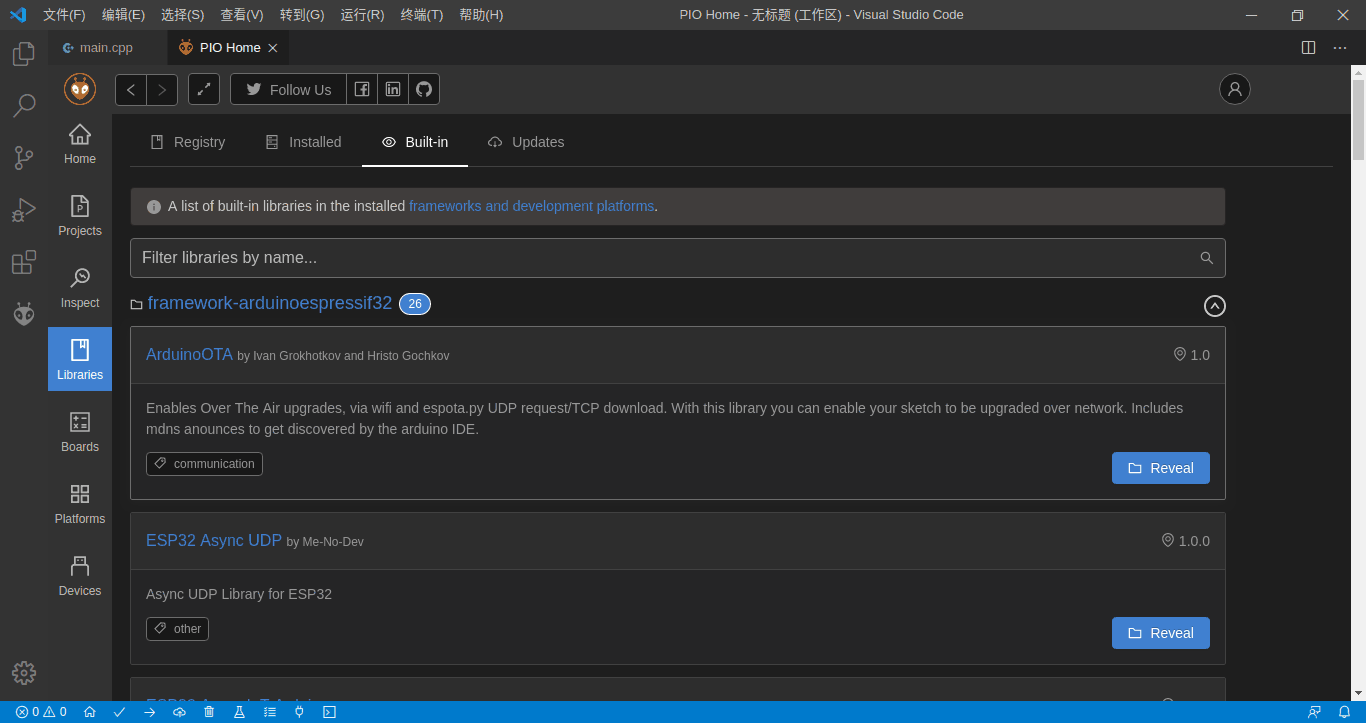Close the PIO Home tab
This screenshot has width=1366, height=723.
[273, 47]
